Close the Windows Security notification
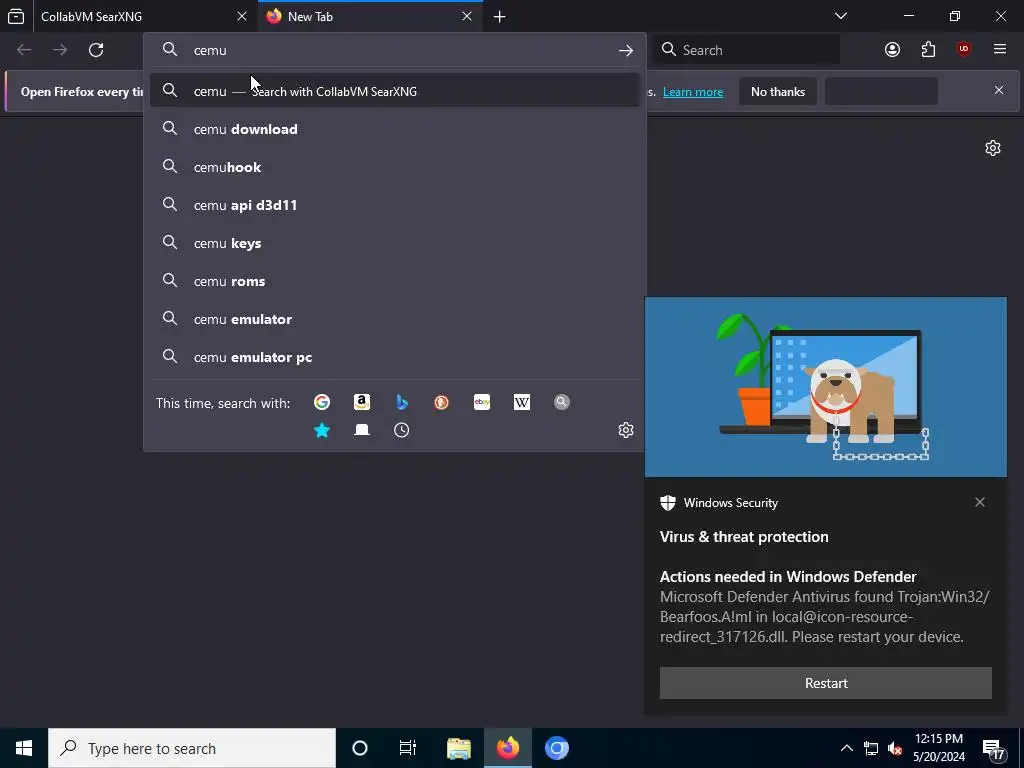This screenshot has height=768, width=1024. (x=980, y=502)
